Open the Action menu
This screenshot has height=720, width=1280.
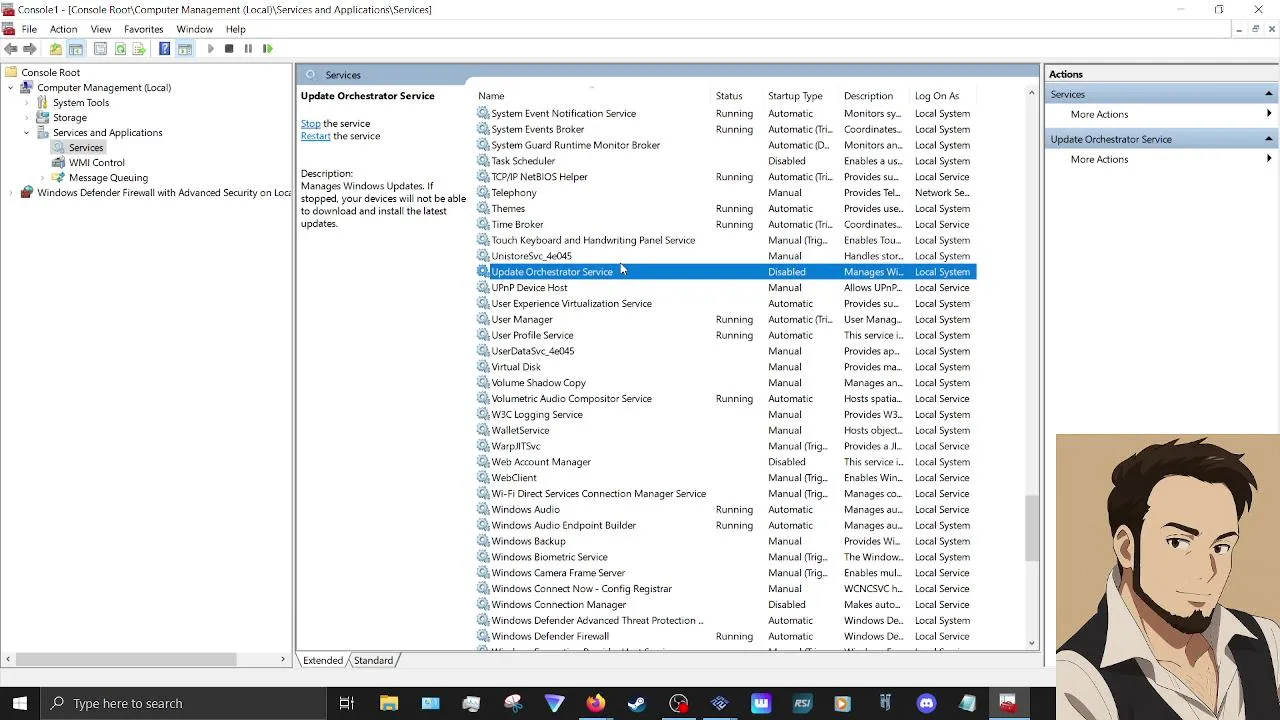[x=63, y=29]
